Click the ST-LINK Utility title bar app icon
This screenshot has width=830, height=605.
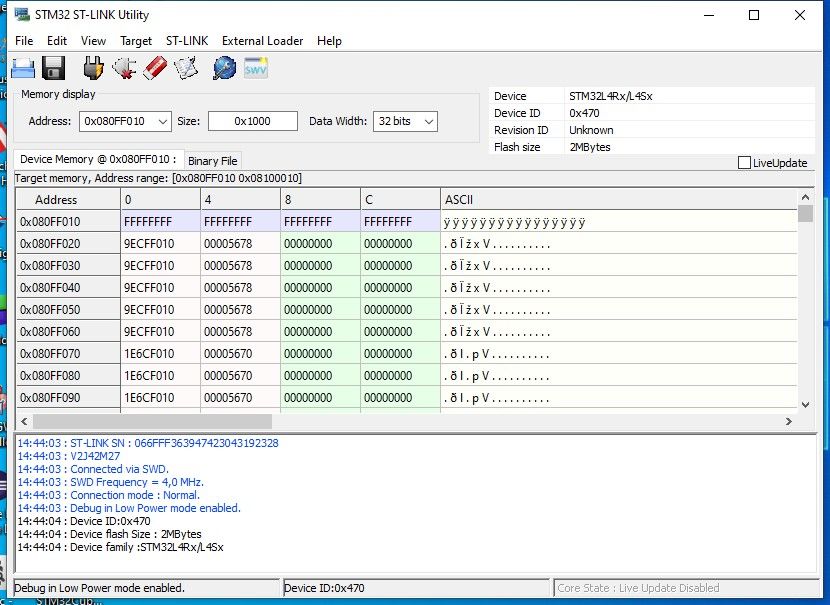[x=22, y=14]
